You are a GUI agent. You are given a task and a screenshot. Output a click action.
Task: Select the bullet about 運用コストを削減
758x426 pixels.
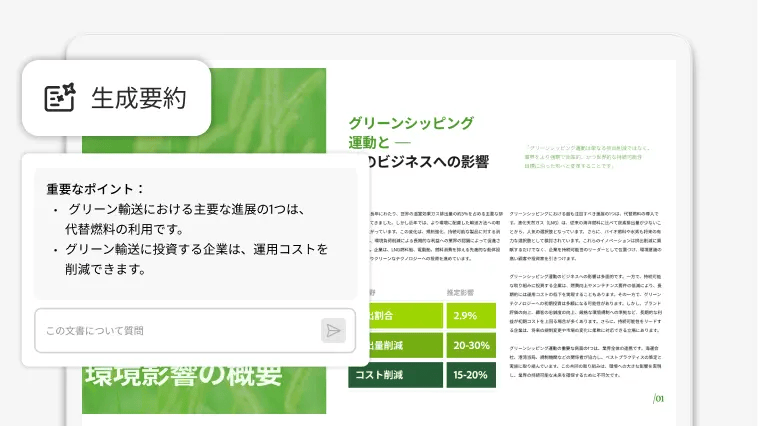point(190,259)
